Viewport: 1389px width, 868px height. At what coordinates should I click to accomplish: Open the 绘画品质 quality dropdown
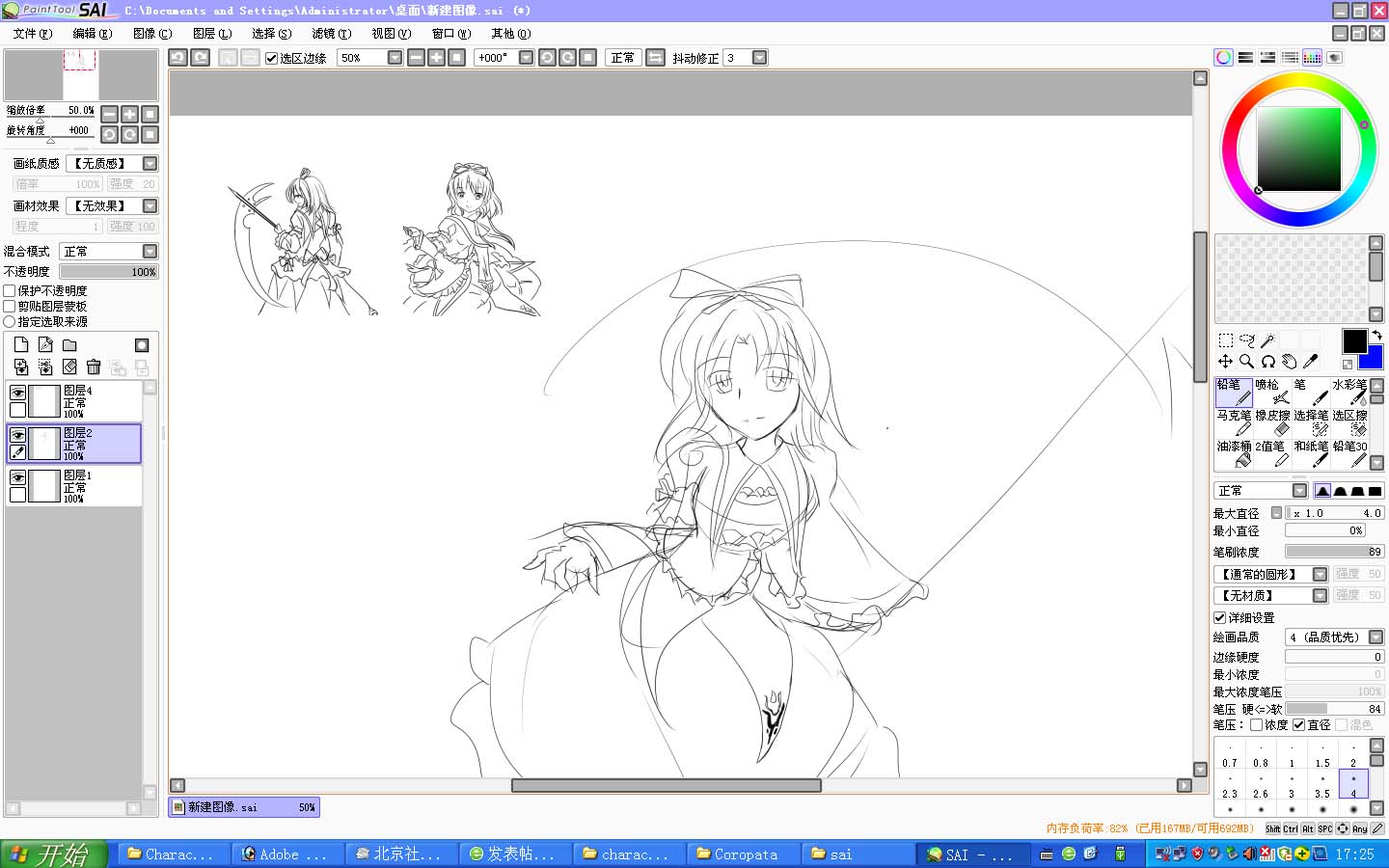point(1375,637)
